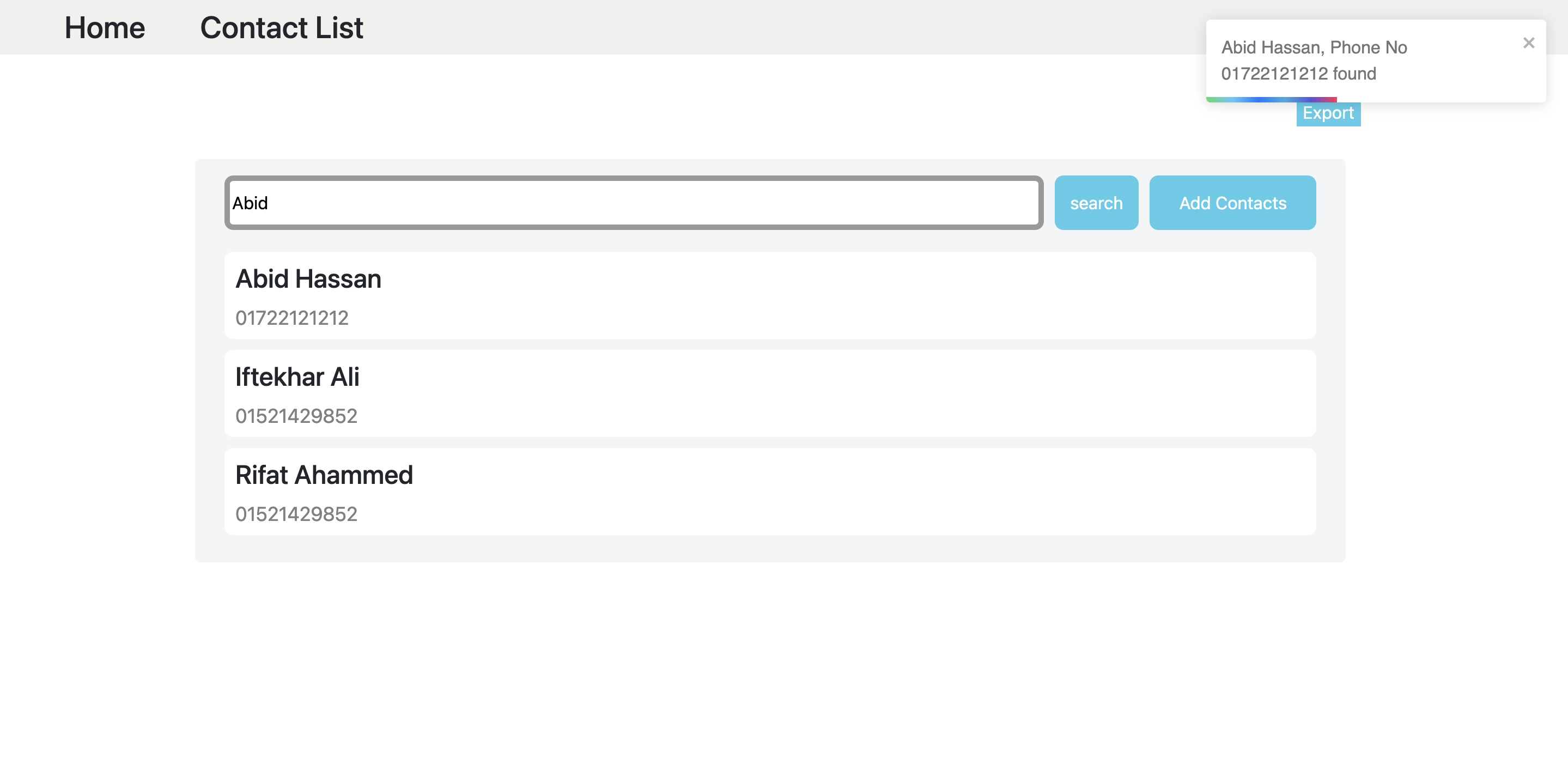1568x776 pixels.
Task: Click Abid Hassan's phone number 01722121212
Action: (x=292, y=318)
